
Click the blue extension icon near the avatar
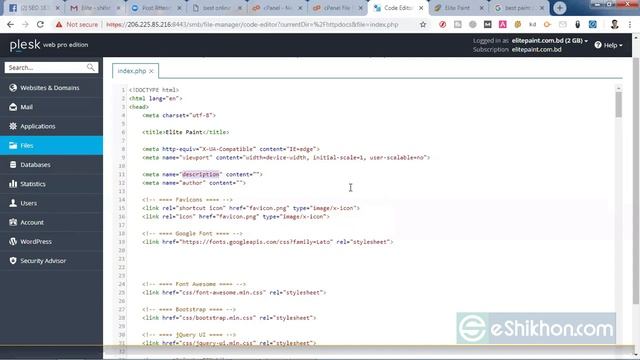click(593, 24)
